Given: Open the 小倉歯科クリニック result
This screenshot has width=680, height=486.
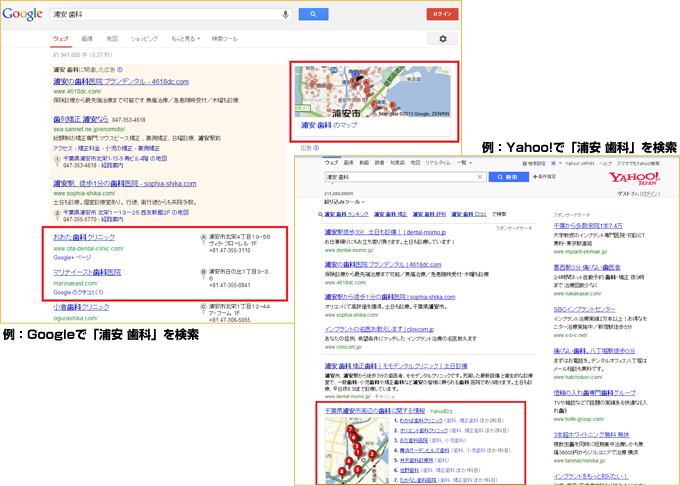Looking at the screenshot, I should [x=81, y=307].
